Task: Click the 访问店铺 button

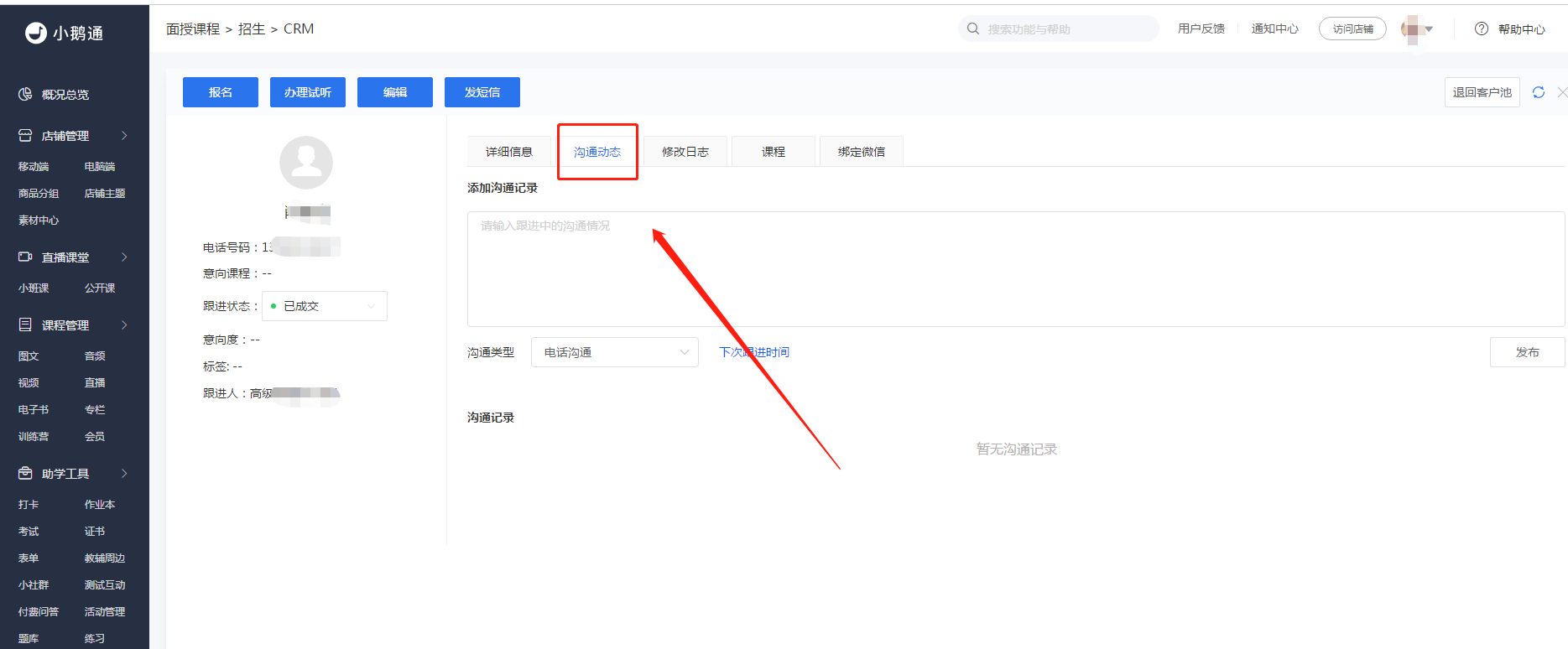Action: click(x=1353, y=29)
